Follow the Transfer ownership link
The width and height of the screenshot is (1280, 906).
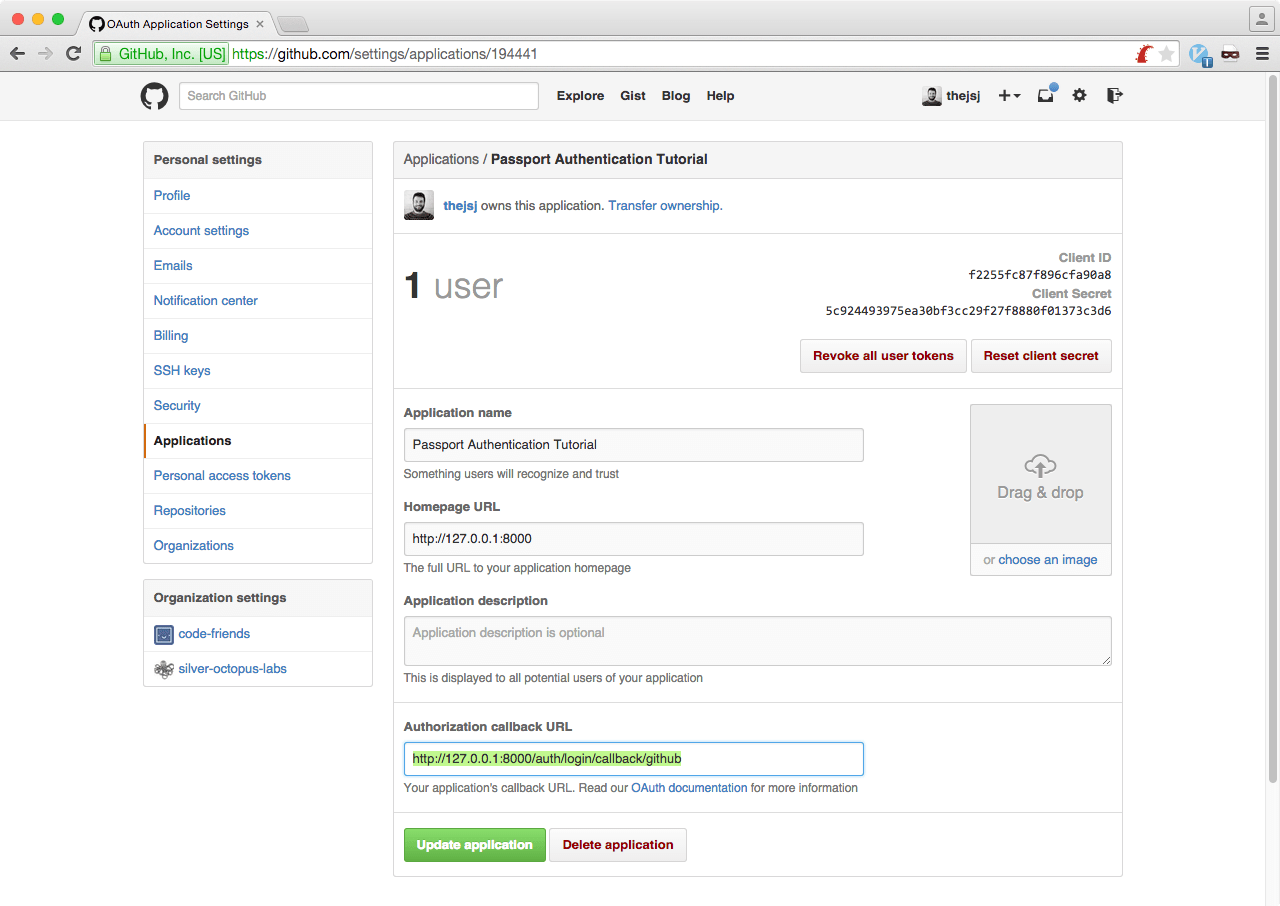click(664, 206)
